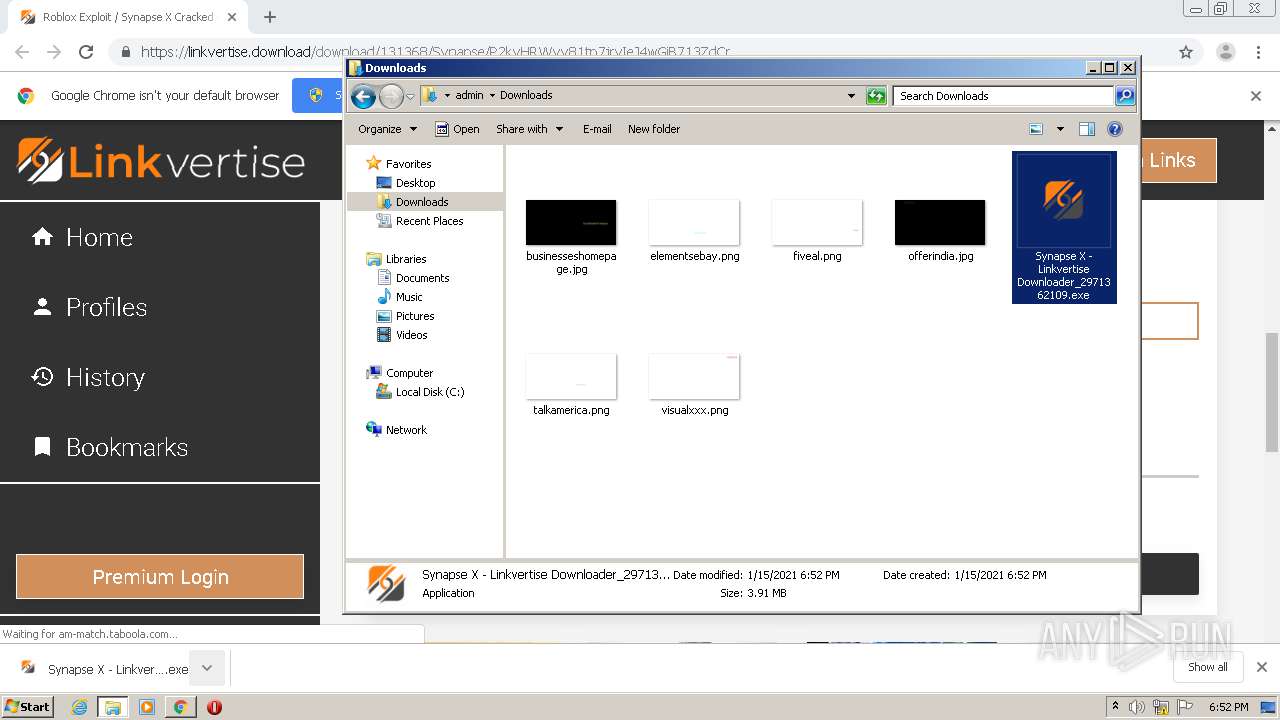Click the Explorer Forward arrow button
The image size is (1280, 720).
pos(391,96)
